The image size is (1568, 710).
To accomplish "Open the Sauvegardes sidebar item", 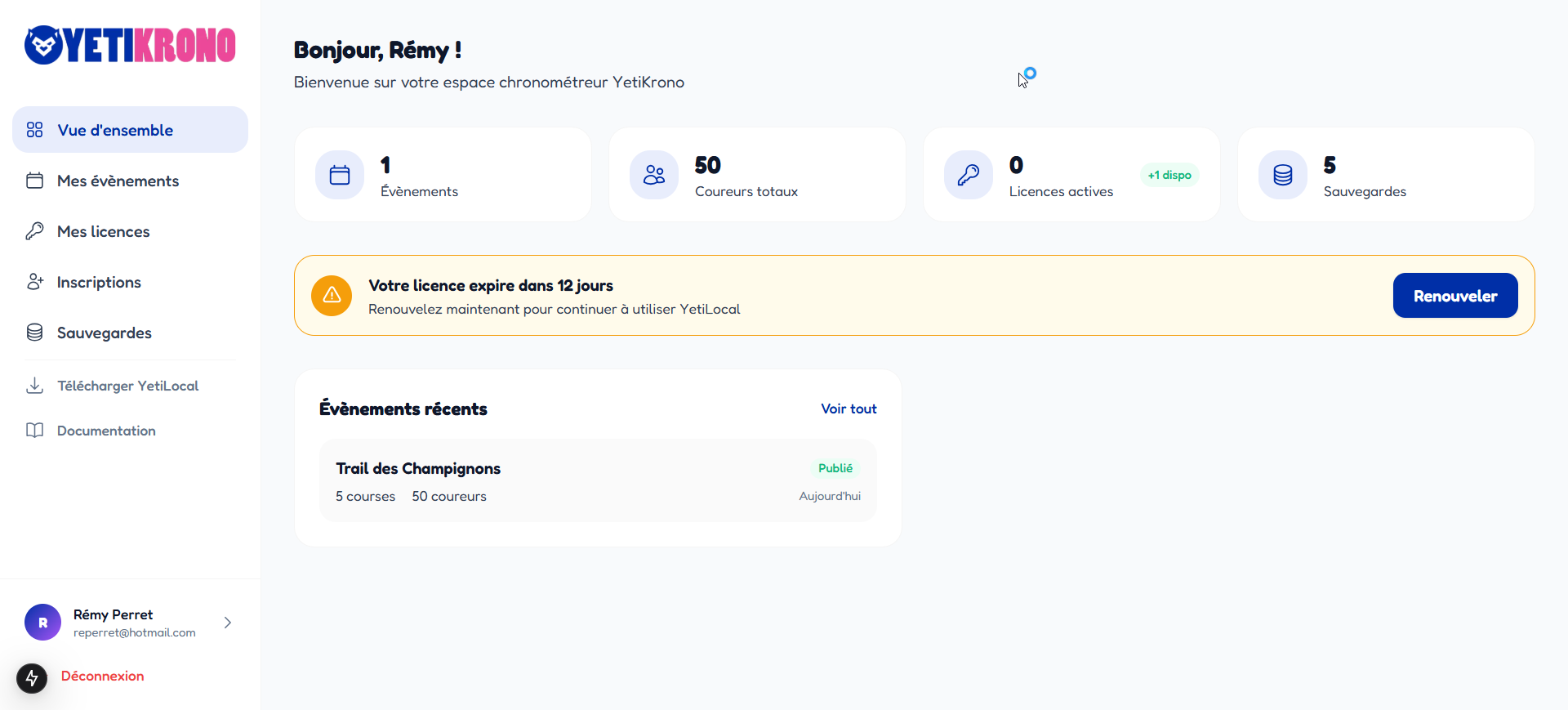I will tap(104, 333).
